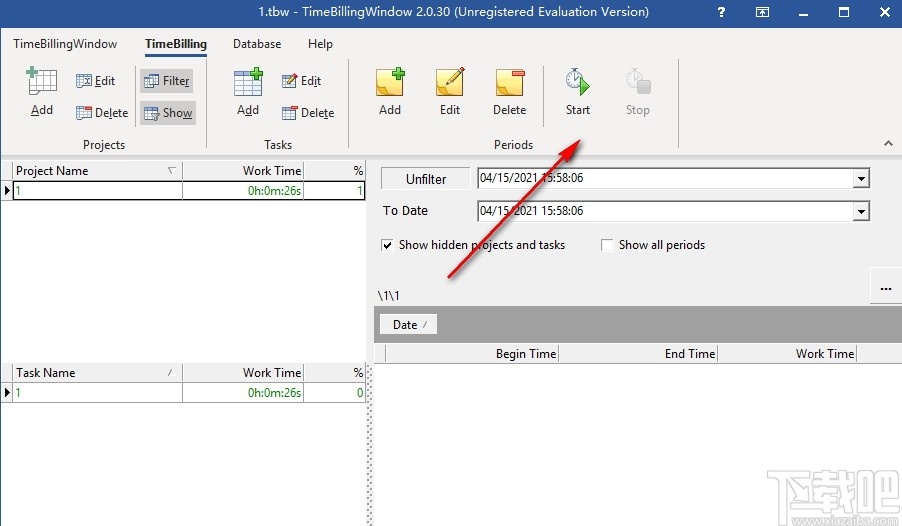This screenshot has height=526, width=902.
Task: Open the from-date dropdown arrow
Action: 861,178
